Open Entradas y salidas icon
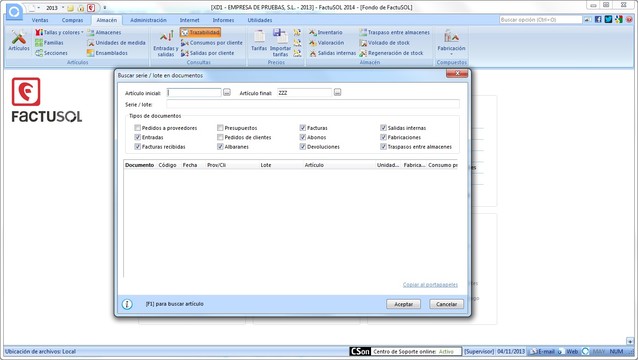The image size is (638, 360). 166,43
